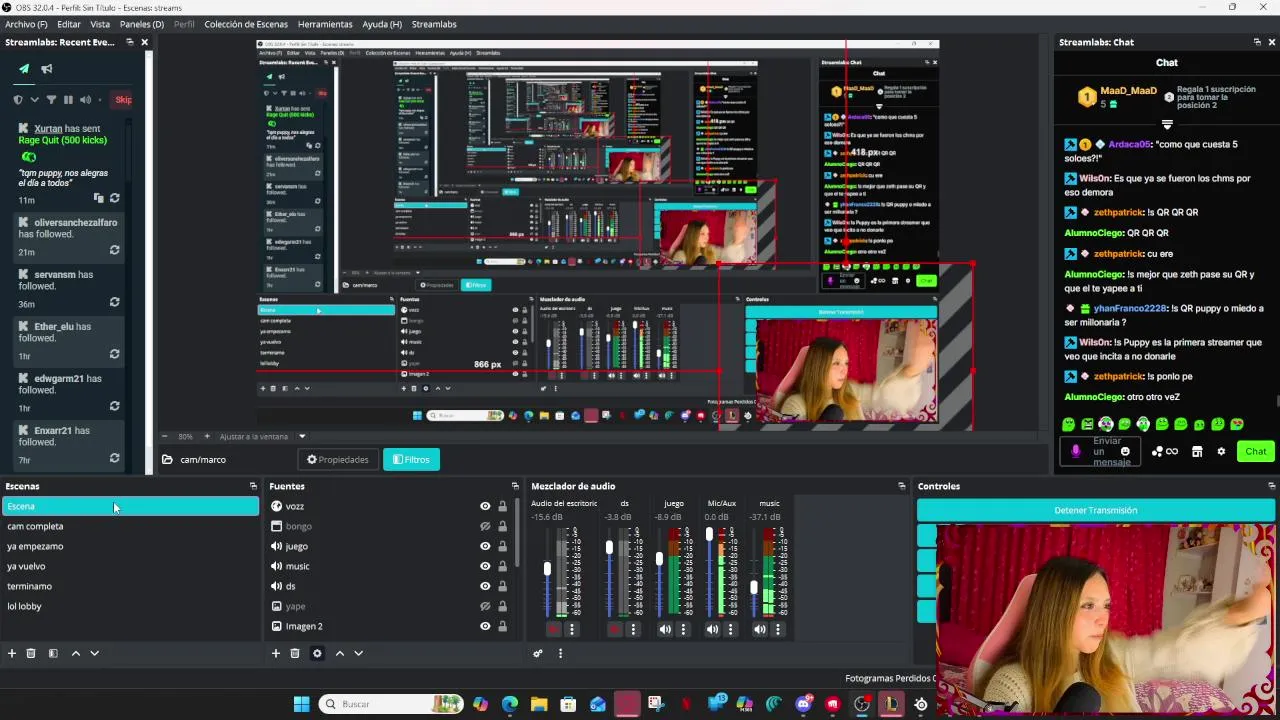Hide the music source
The height and width of the screenshot is (720, 1280).
485,566
